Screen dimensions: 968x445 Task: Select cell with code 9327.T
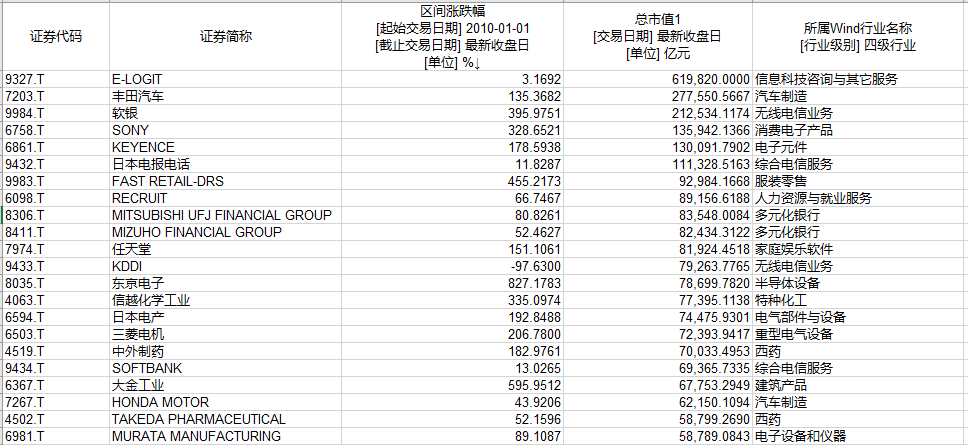point(56,79)
